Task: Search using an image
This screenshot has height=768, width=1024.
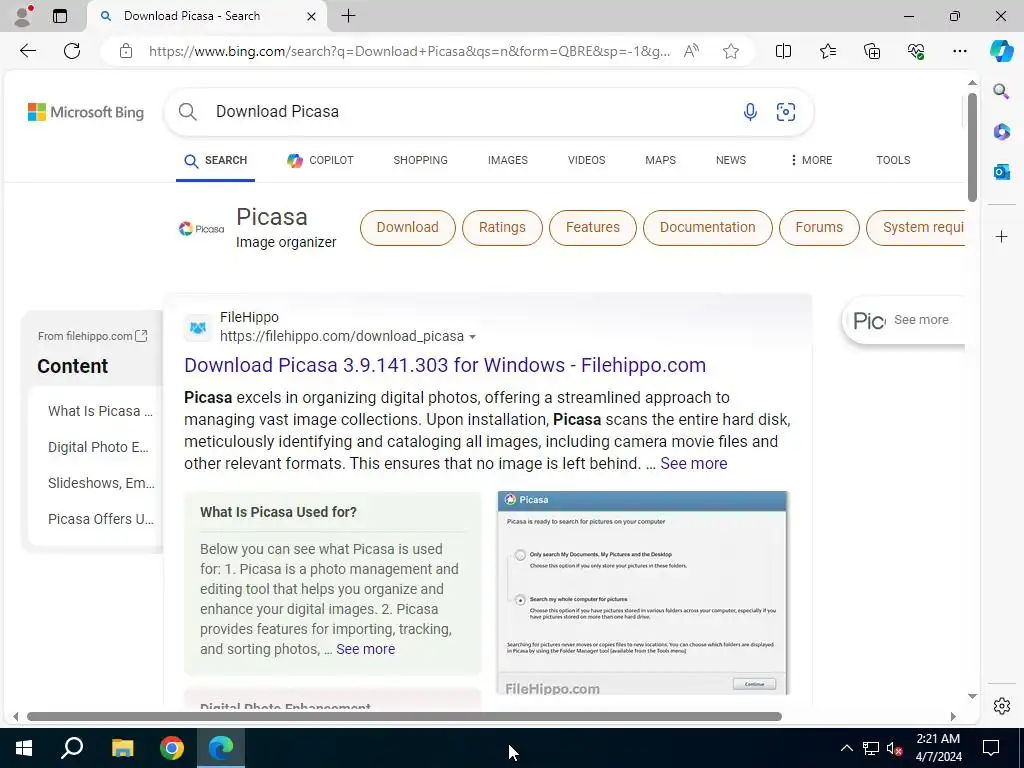Action: tap(786, 112)
